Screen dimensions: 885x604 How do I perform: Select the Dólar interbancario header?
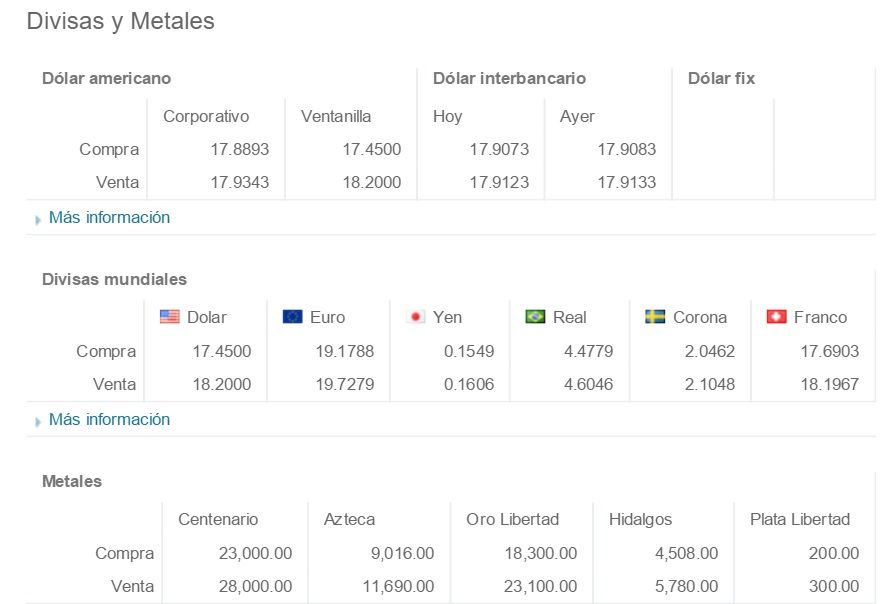click(508, 78)
